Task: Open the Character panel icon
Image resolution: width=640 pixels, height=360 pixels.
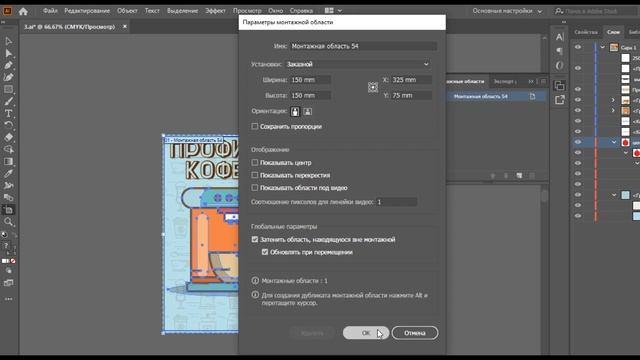Action: coord(560,37)
